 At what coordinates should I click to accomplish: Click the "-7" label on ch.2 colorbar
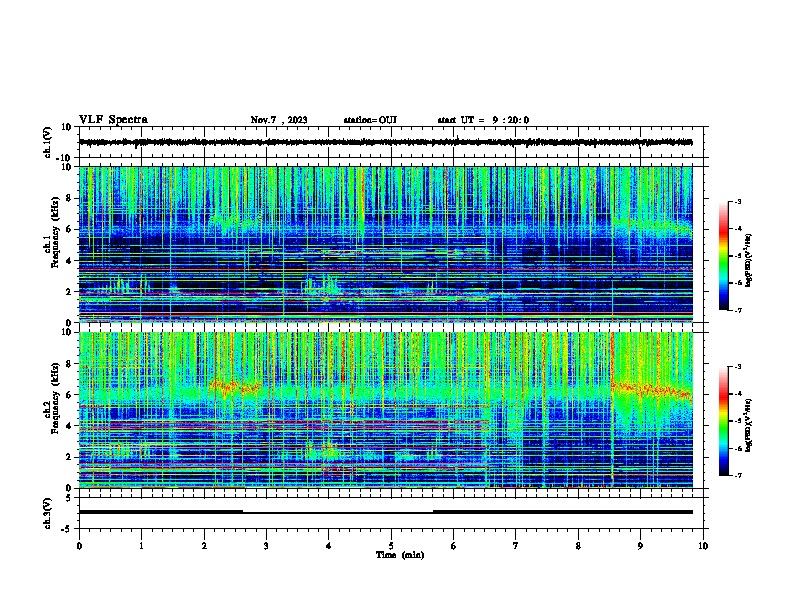[737, 475]
